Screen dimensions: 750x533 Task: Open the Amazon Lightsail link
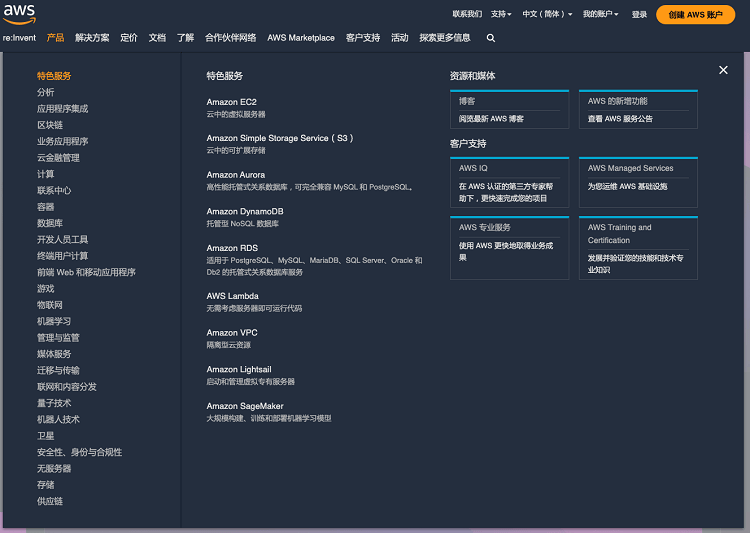239,369
